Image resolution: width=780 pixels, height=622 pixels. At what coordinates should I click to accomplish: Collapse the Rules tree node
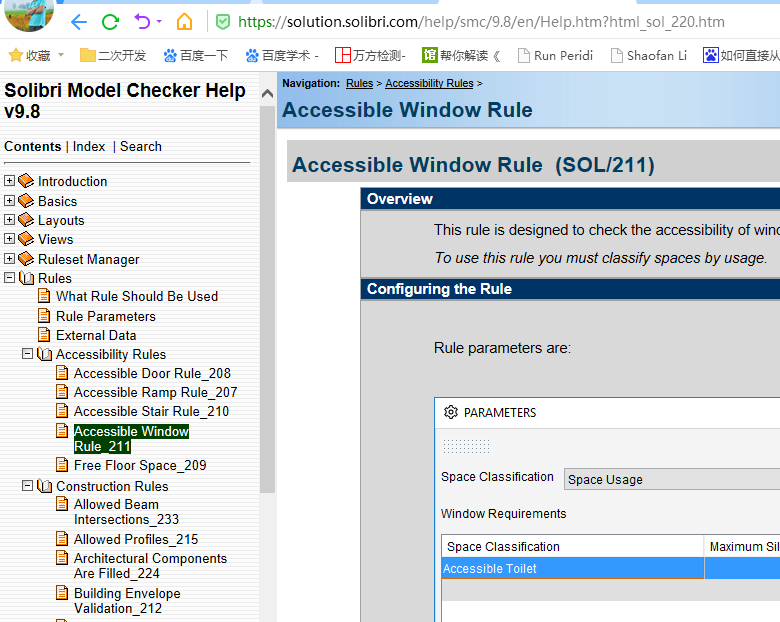[x=9, y=277]
